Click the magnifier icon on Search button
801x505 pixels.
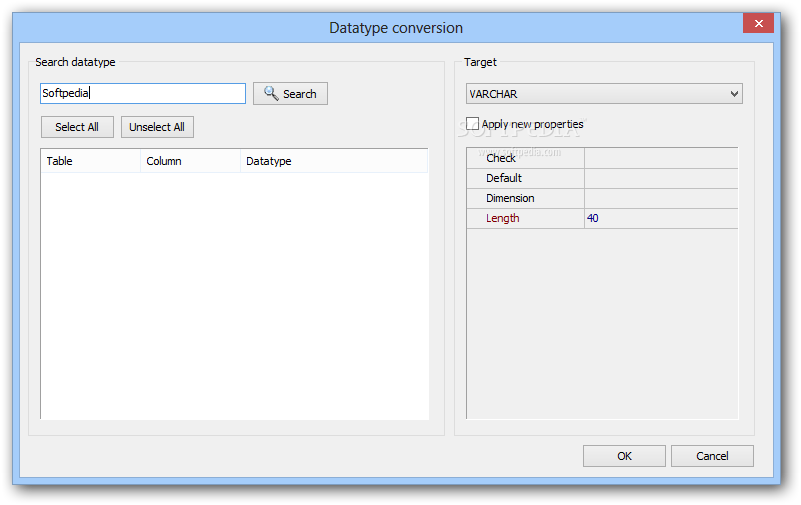[271, 93]
